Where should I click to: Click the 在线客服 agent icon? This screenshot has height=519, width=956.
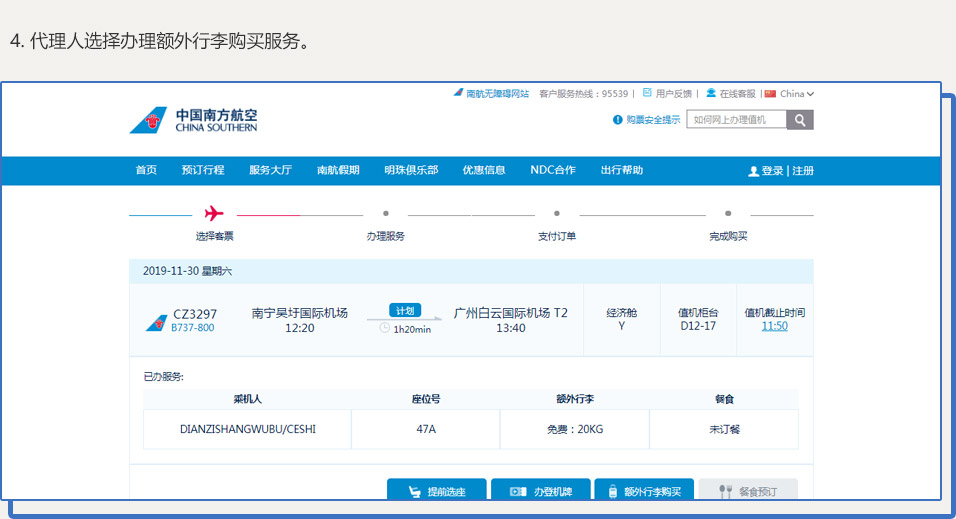(x=711, y=93)
